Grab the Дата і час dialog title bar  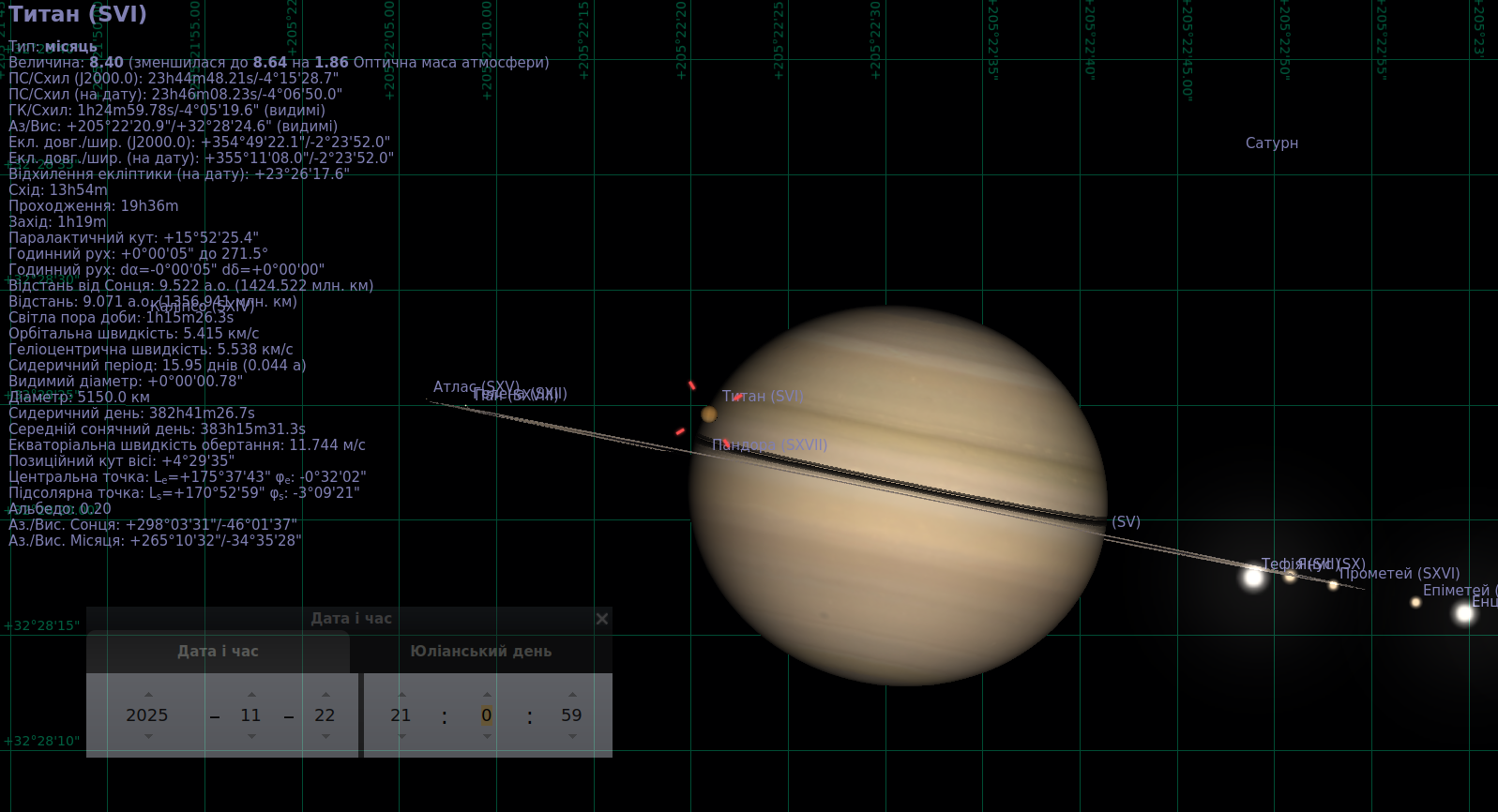(351, 619)
